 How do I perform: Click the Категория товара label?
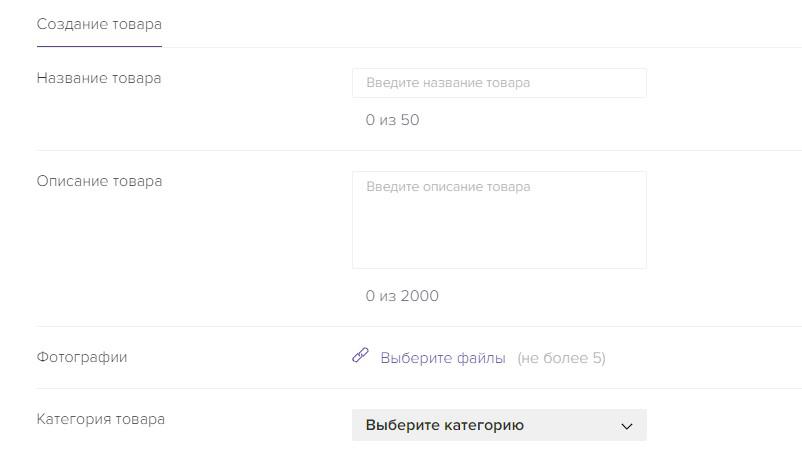101,419
